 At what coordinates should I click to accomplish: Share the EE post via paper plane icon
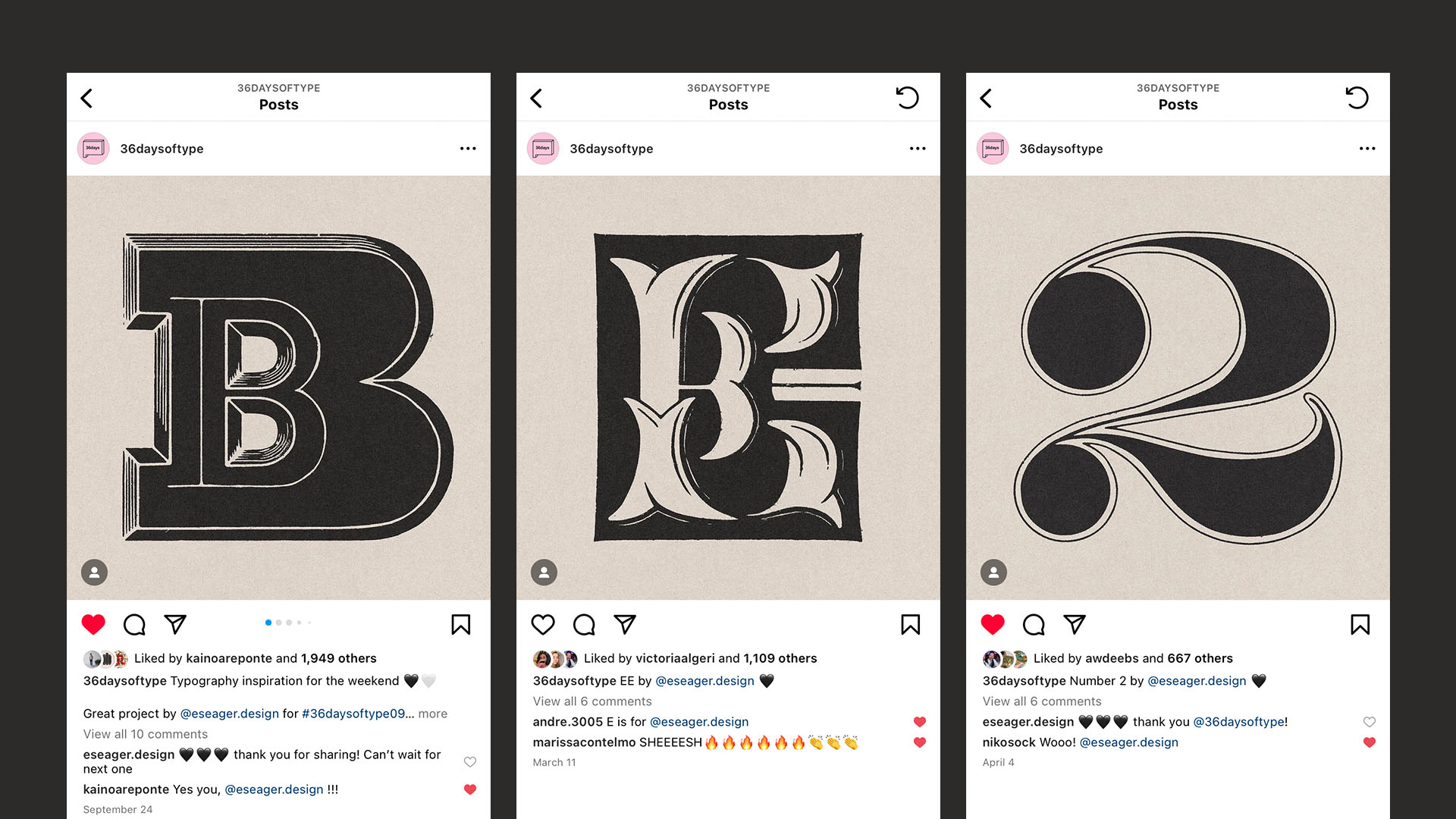pyautogui.click(x=625, y=625)
